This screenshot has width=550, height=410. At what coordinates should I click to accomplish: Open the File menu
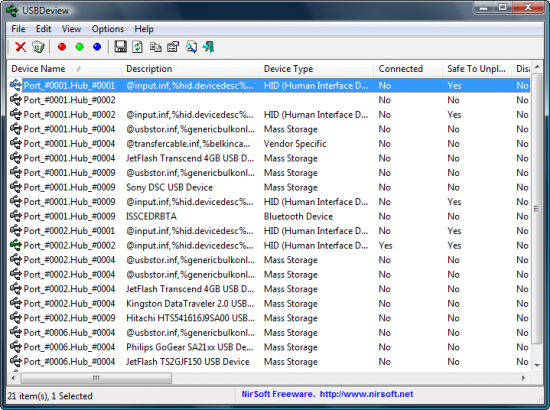click(18, 29)
